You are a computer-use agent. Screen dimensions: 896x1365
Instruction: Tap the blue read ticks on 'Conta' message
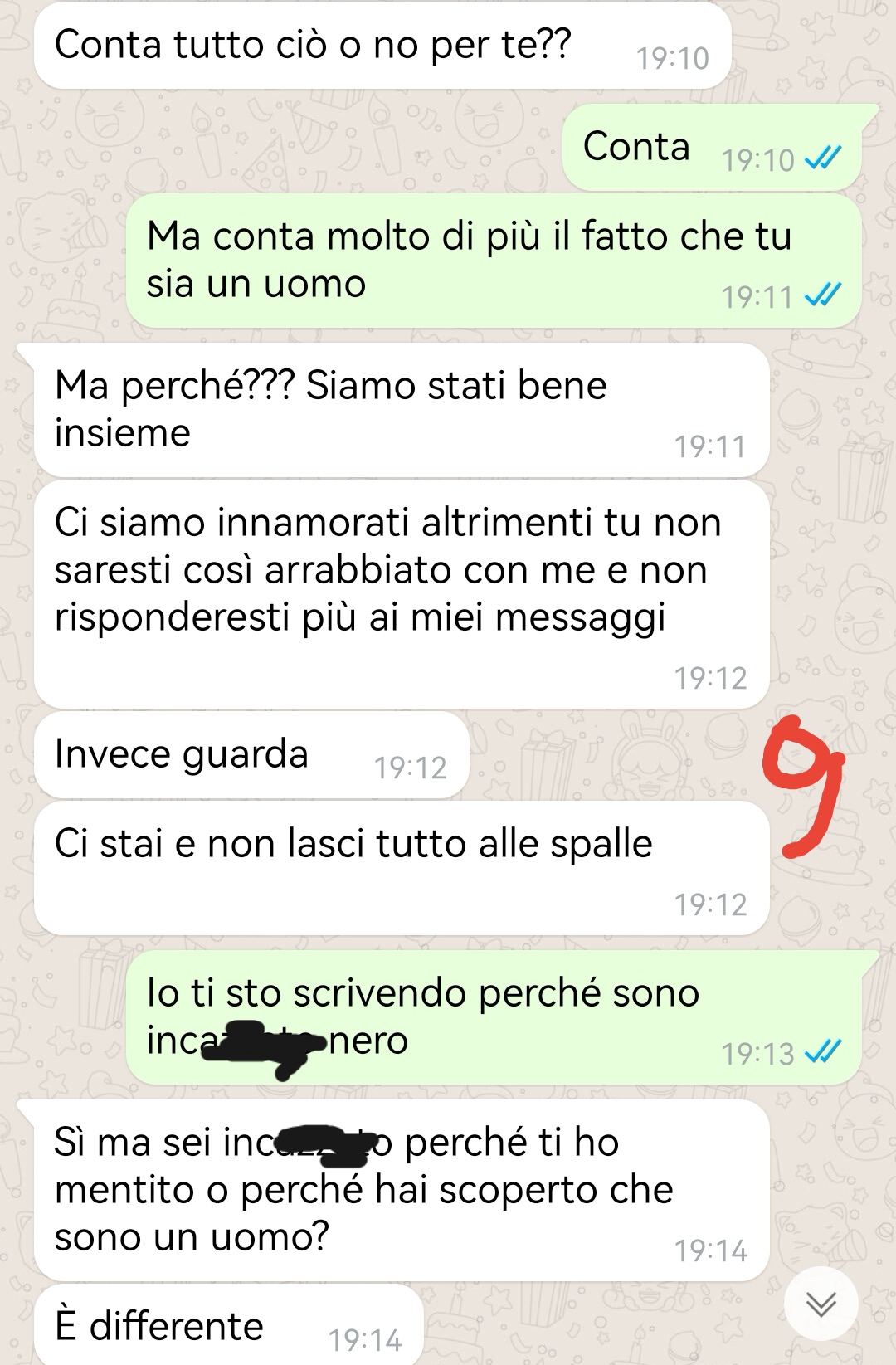[x=824, y=158]
